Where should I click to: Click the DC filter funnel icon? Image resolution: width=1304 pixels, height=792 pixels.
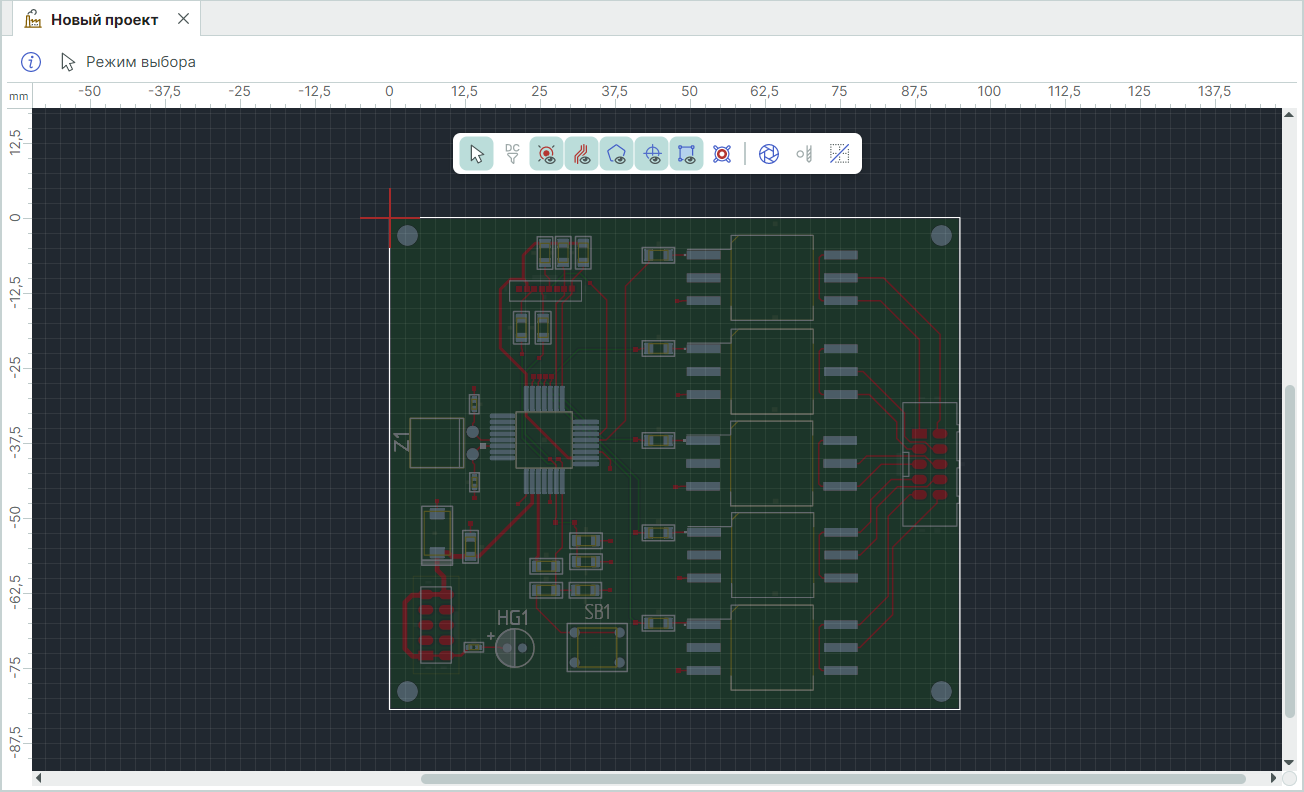pyautogui.click(x=512, y=154)
